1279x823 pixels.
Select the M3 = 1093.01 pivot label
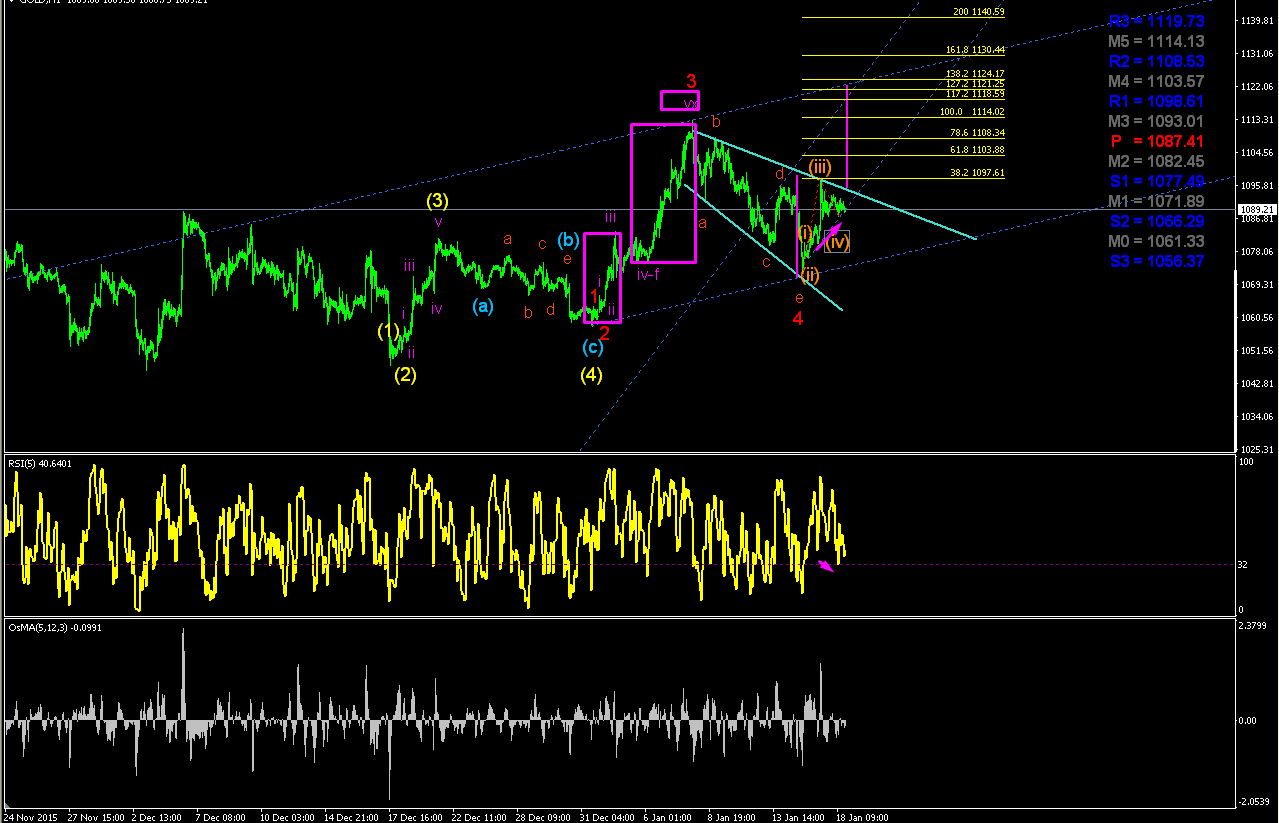1156,121
